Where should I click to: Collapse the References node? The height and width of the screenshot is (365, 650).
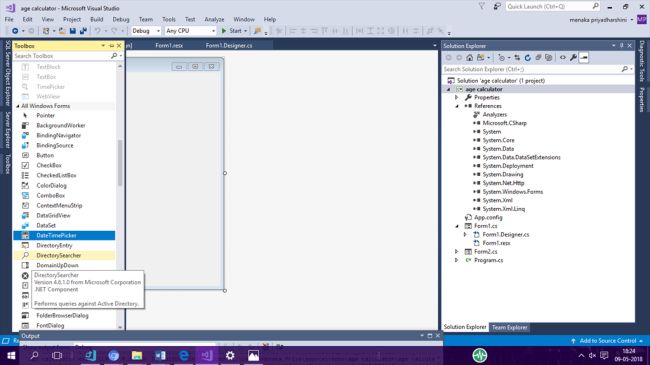pos(457,106)
